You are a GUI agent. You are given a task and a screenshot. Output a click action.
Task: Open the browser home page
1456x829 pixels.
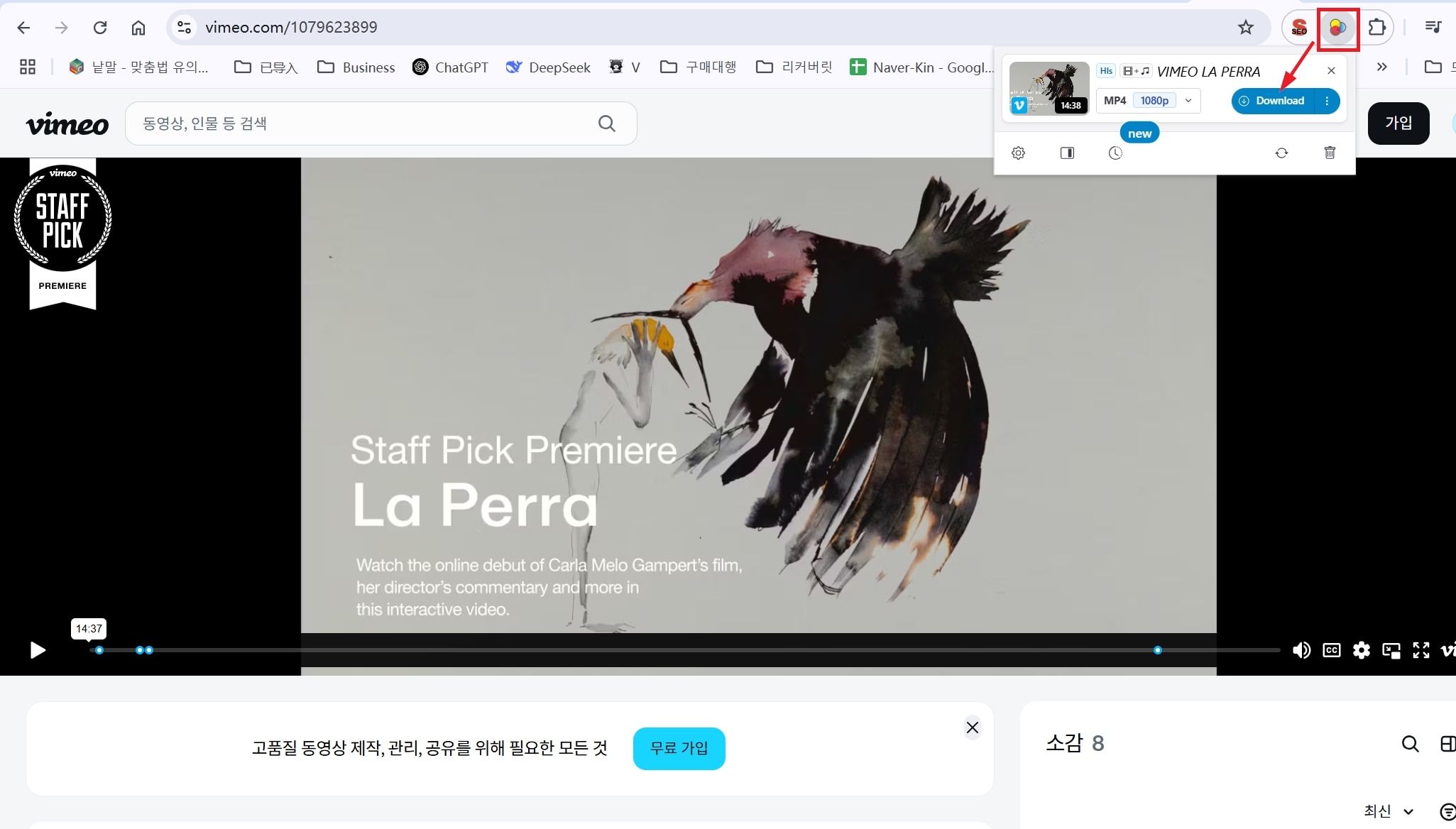click(x=138, y=28)
